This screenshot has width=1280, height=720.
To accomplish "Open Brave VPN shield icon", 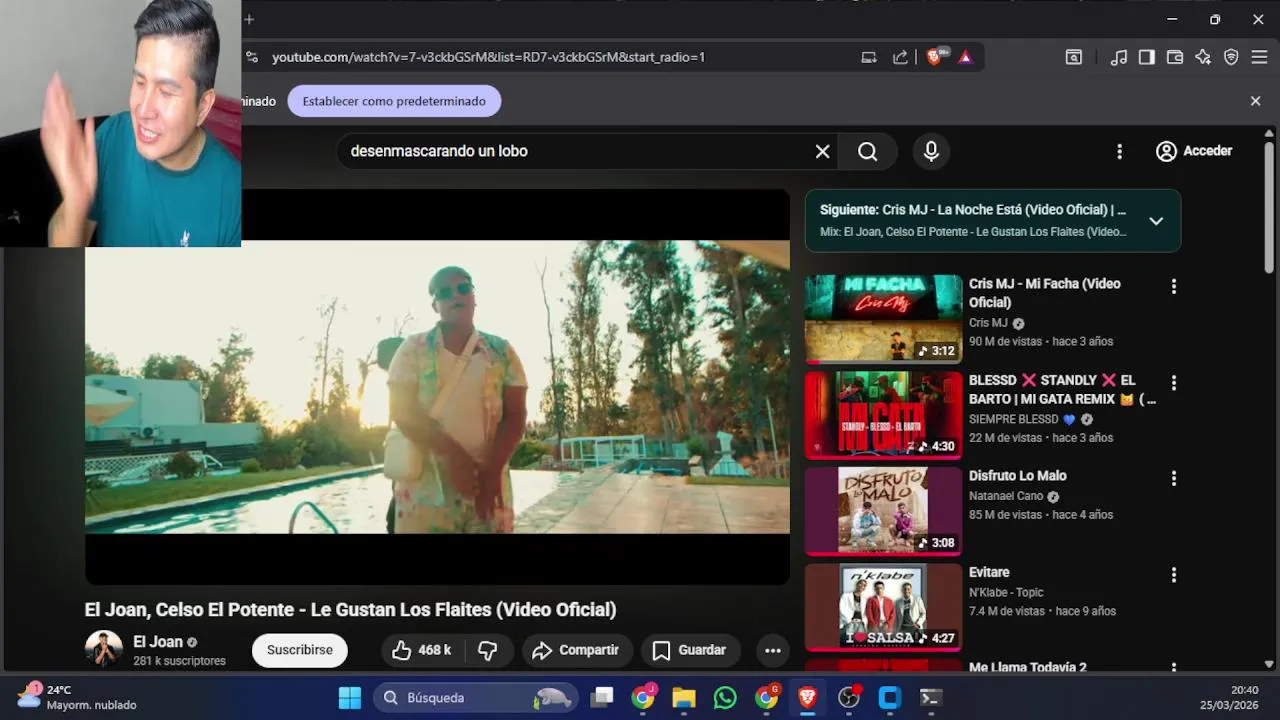I will coord(1231,57).
